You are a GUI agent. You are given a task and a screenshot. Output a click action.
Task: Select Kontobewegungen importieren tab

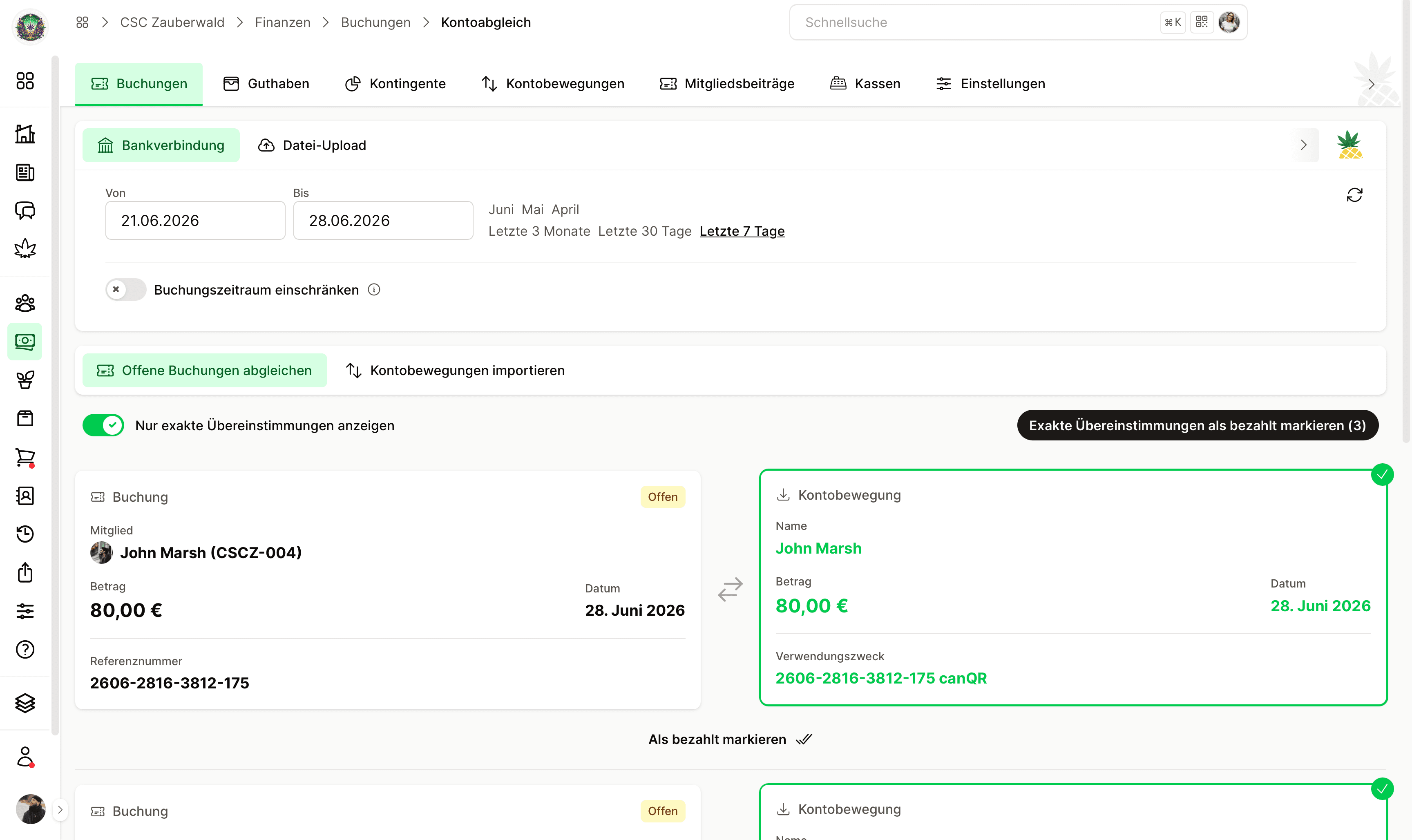coord(455,370)
